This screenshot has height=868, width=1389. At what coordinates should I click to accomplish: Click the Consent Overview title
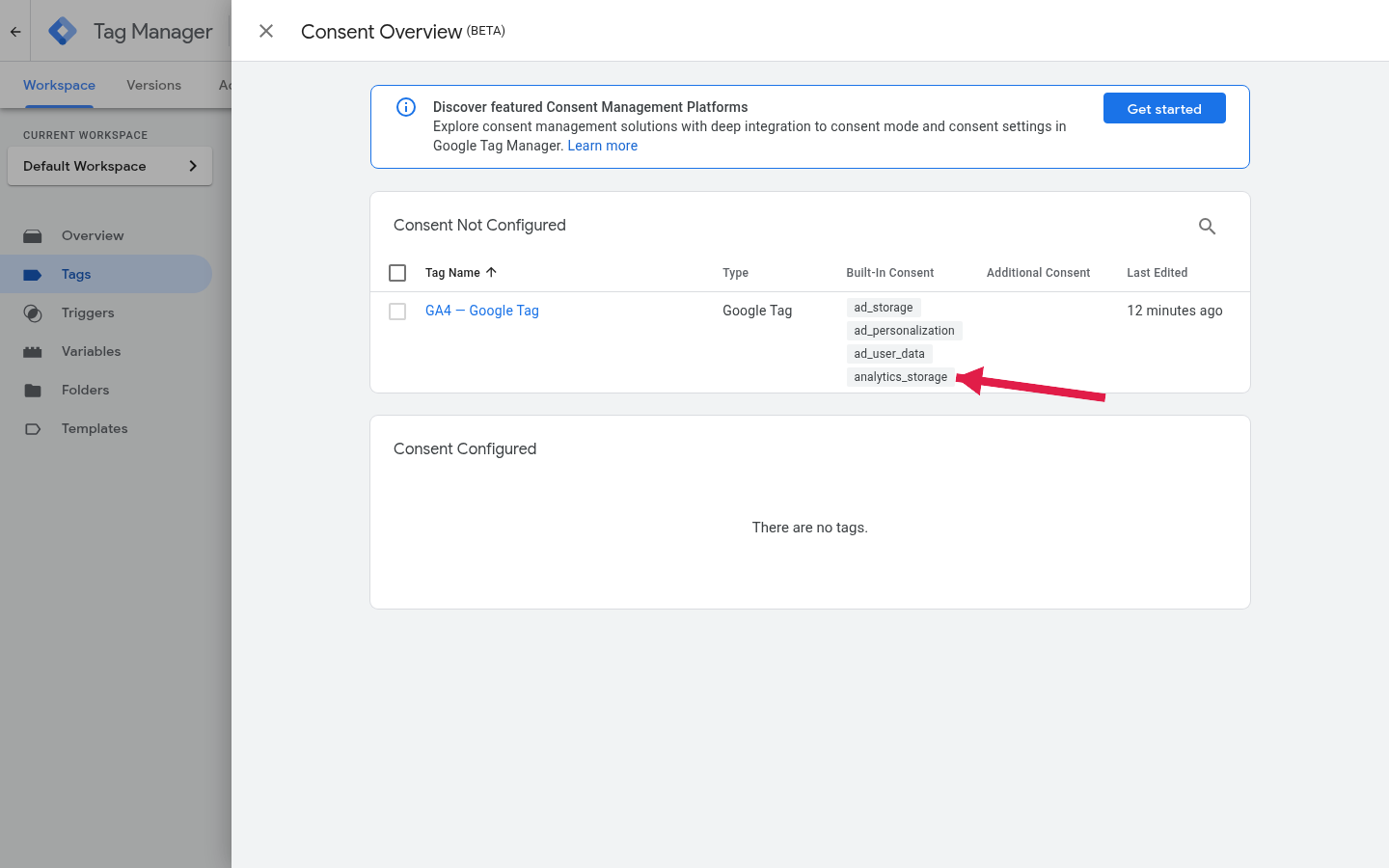pyautogui.click(x=381, y=31)
